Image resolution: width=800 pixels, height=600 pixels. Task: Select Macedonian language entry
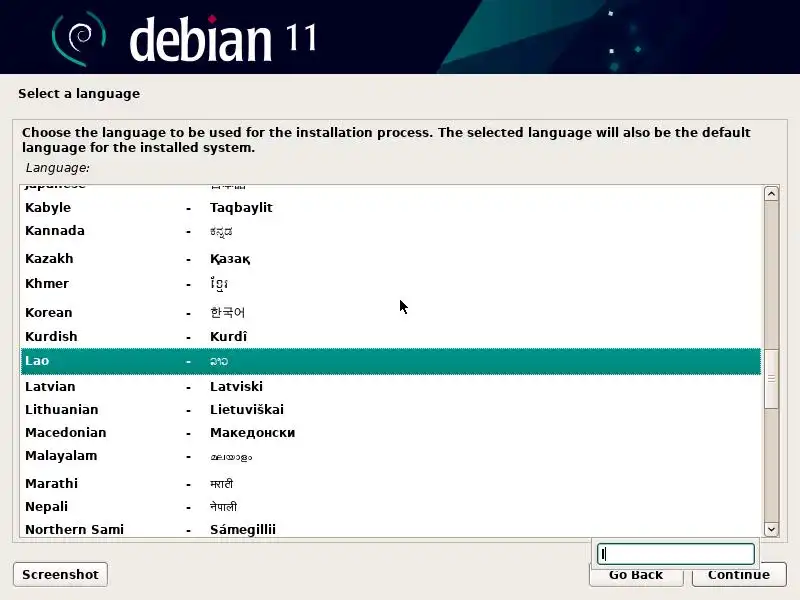point(391,433)
